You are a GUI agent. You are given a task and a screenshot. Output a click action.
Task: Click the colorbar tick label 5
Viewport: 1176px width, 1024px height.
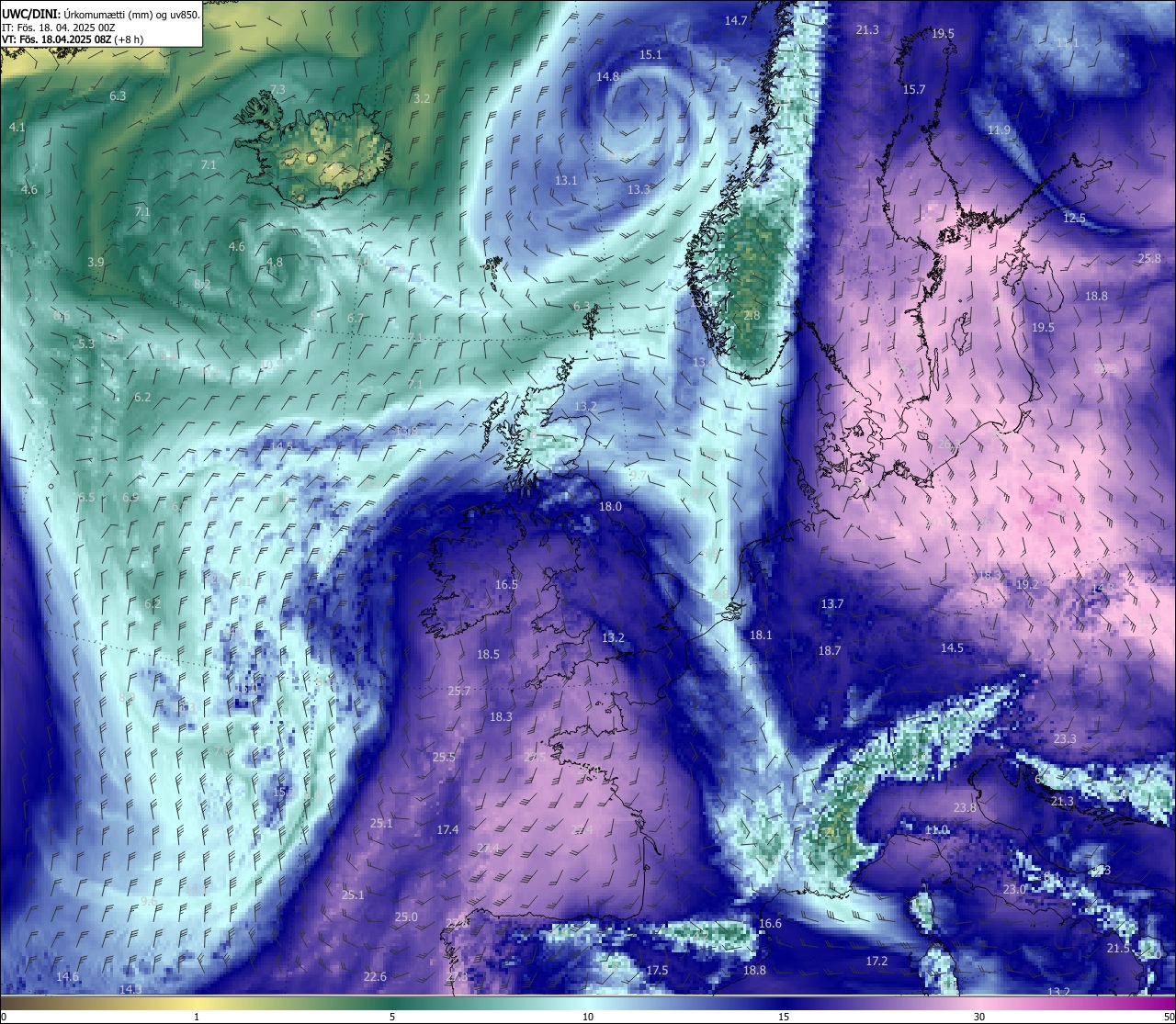click(x=392, y=1017)
